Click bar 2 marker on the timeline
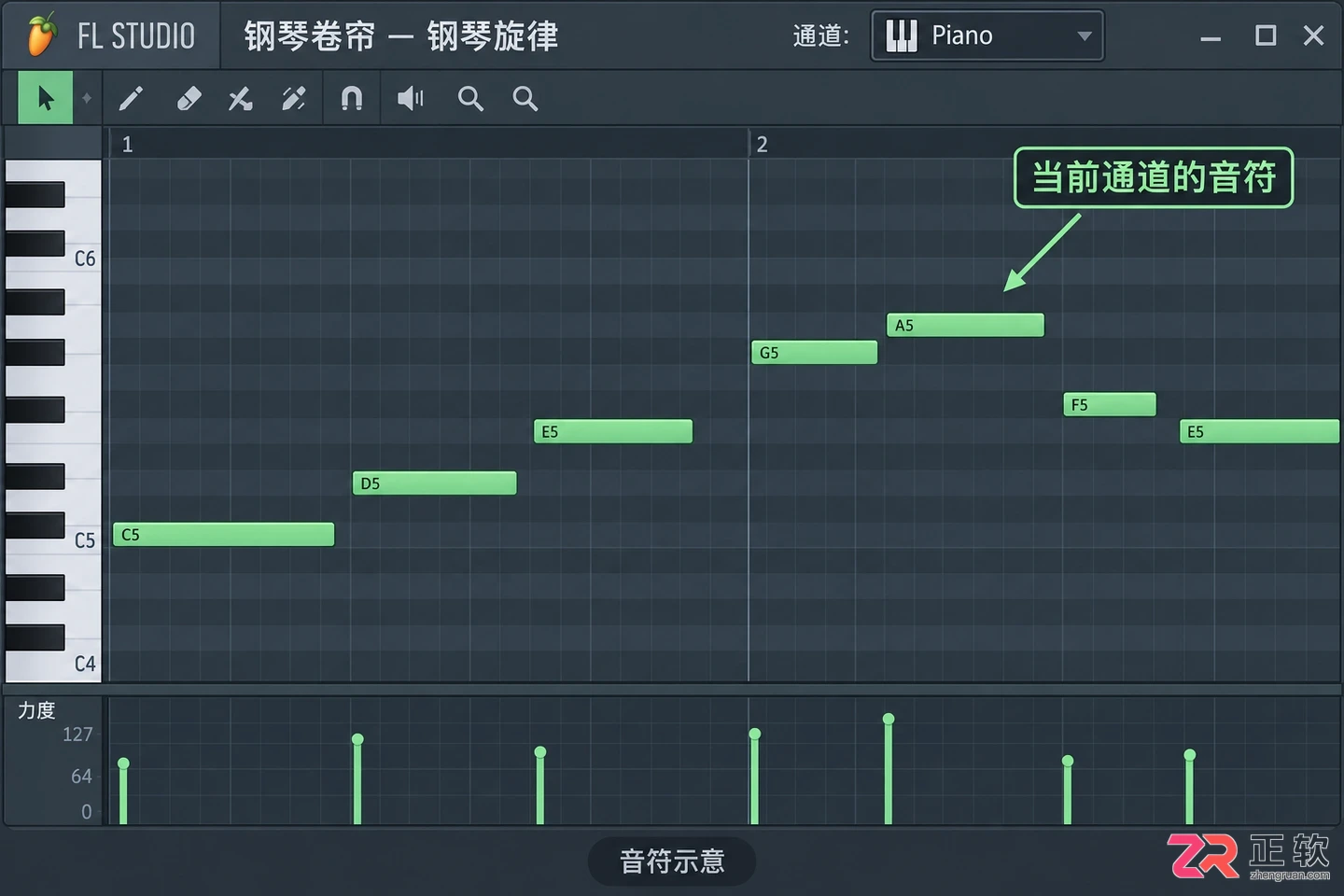 click(x=763, y=145)
